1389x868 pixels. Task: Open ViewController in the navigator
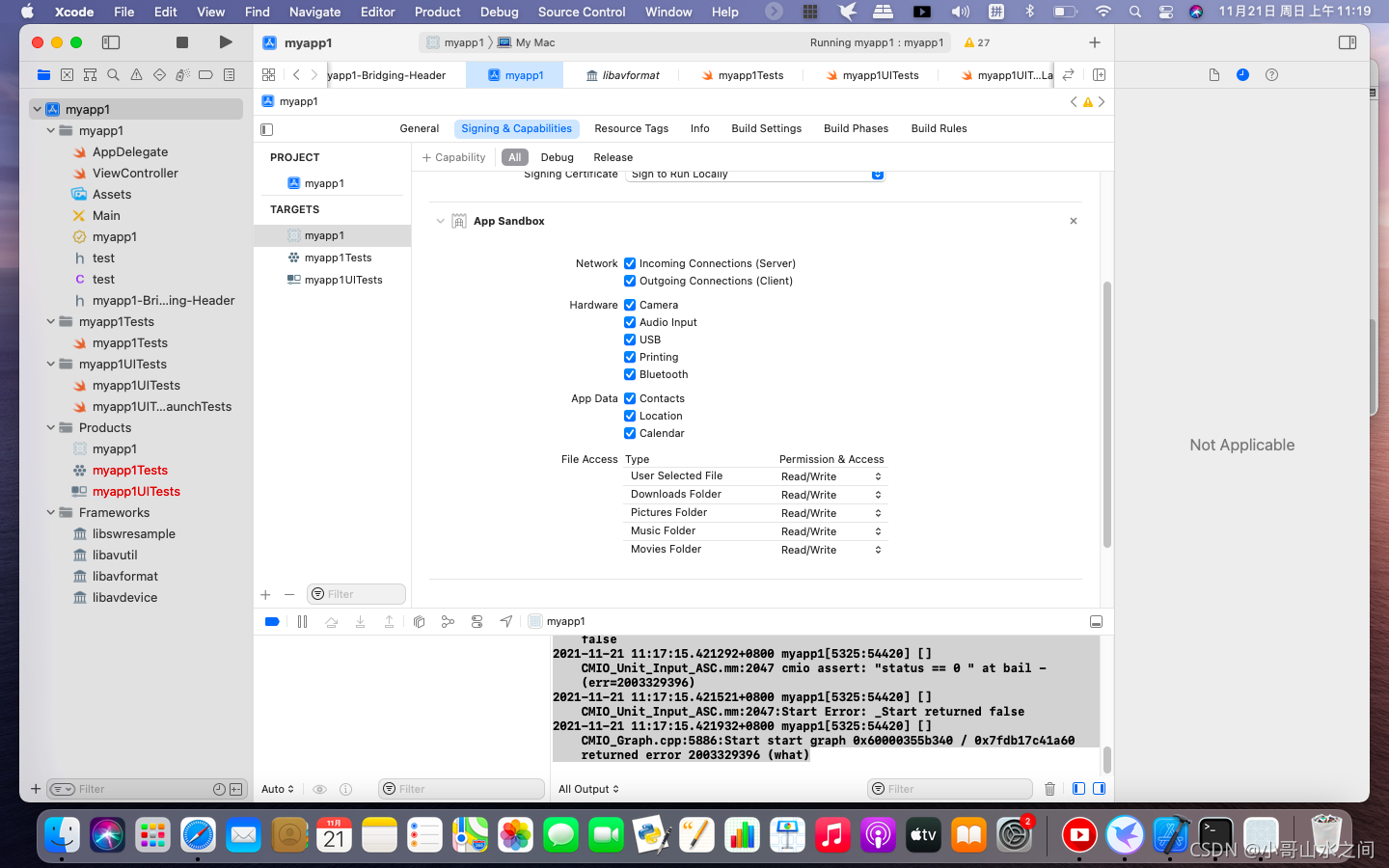coord(135,173)
